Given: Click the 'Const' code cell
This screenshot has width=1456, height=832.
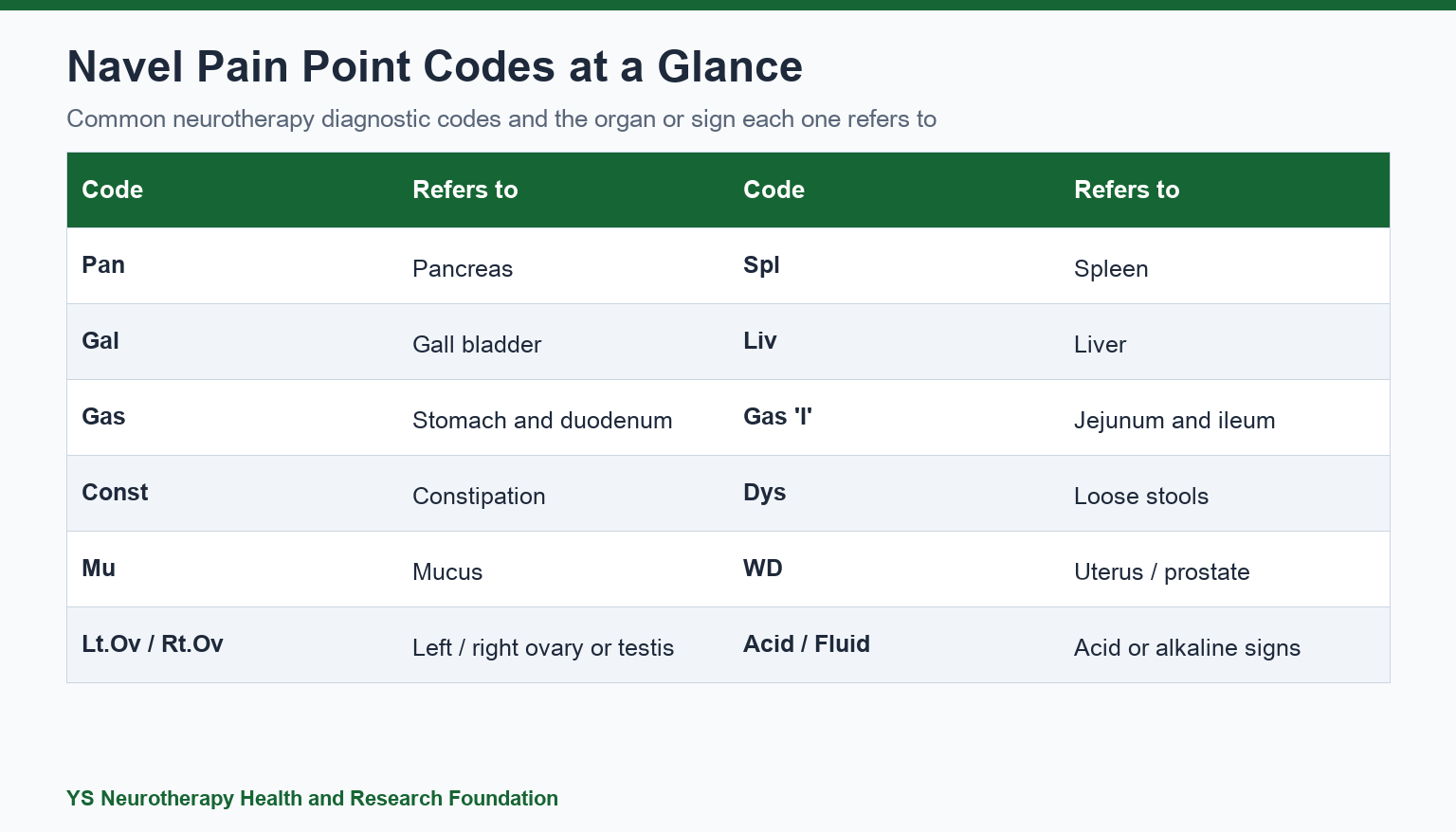Looking at the screenshot, I should point(232,493).
